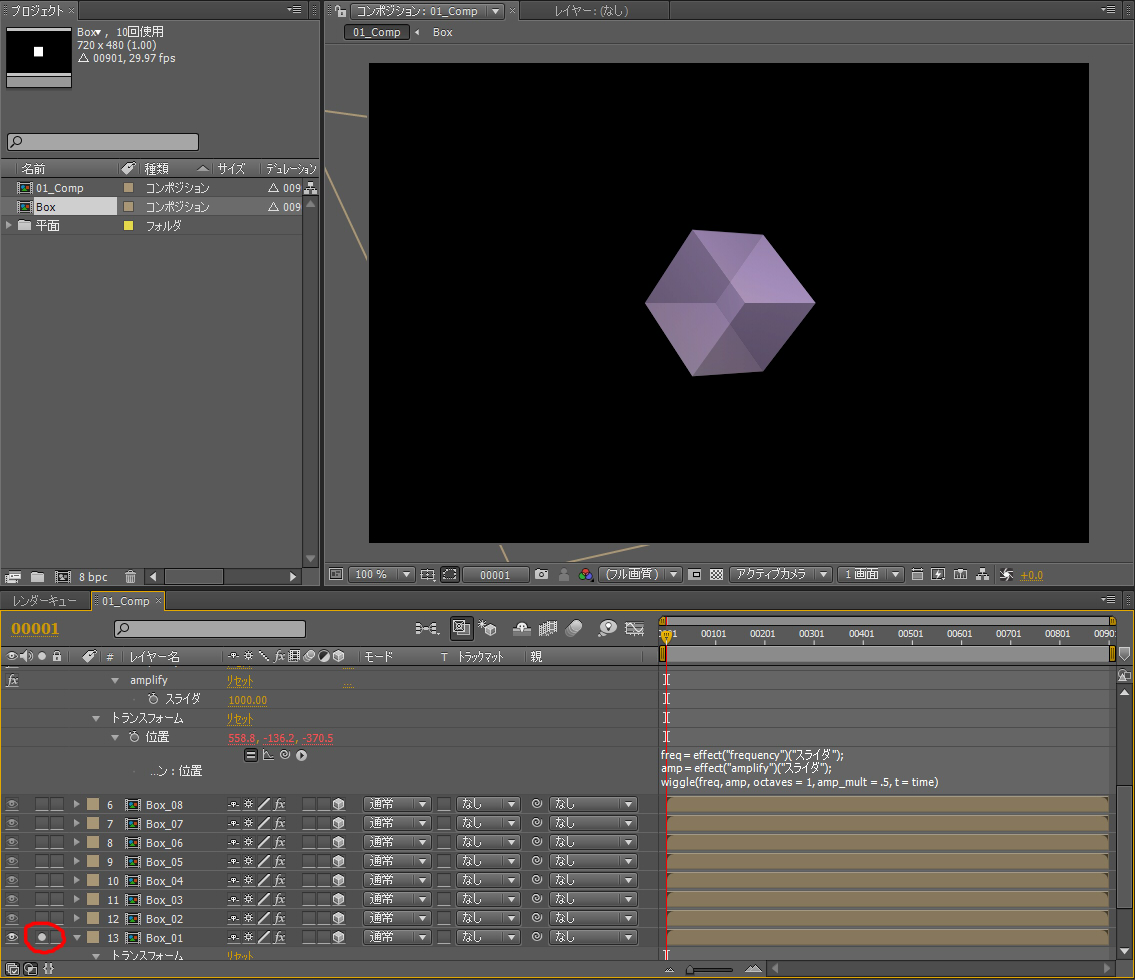Open blending mode dropdown for Box_06

[x=396, y=843]
